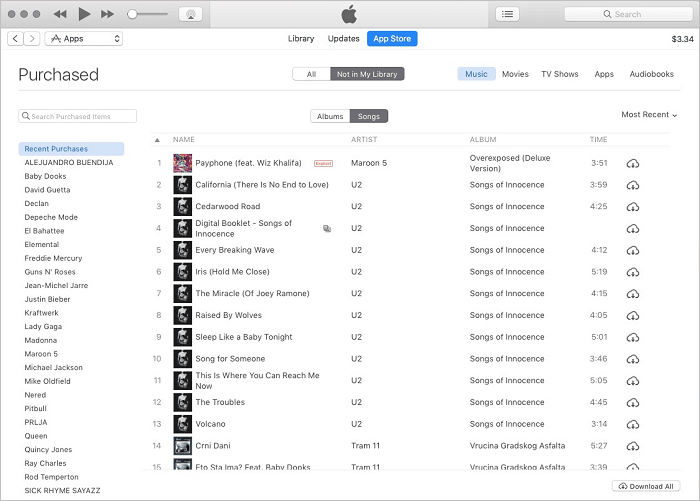
Task: Select Recent Purchases in sidebar
Action: 71,149
